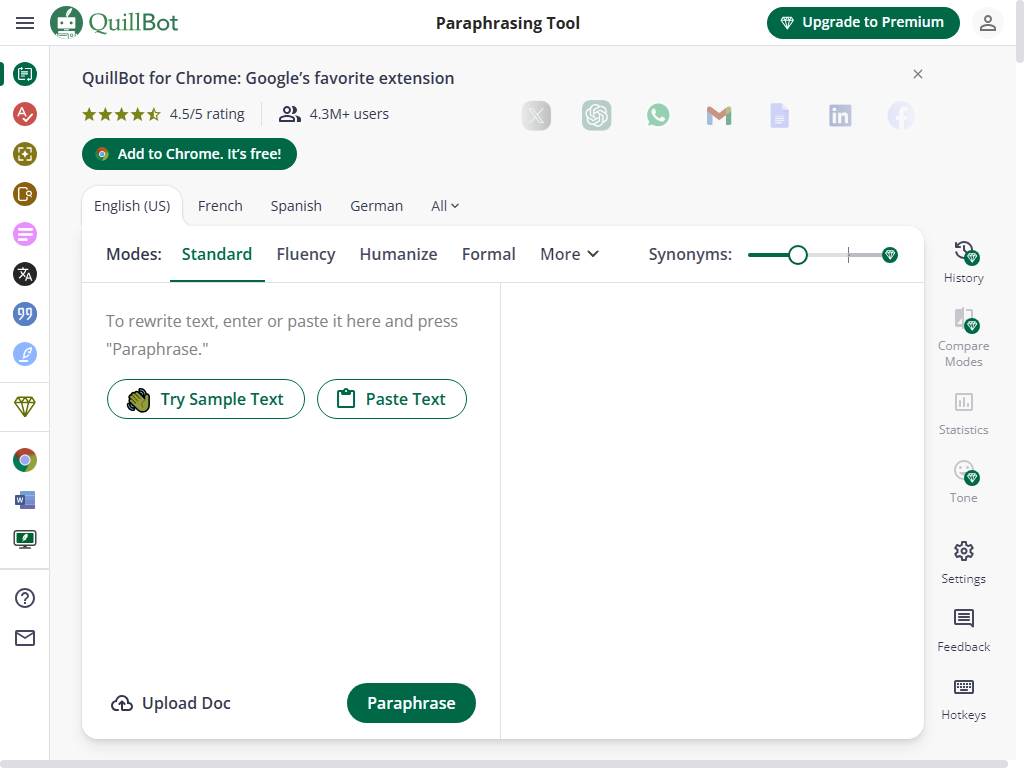The width and height of the screenshot is (1024, 768).
Task: Expand the All languages dropdown
Action: click(x=445, y=206)
